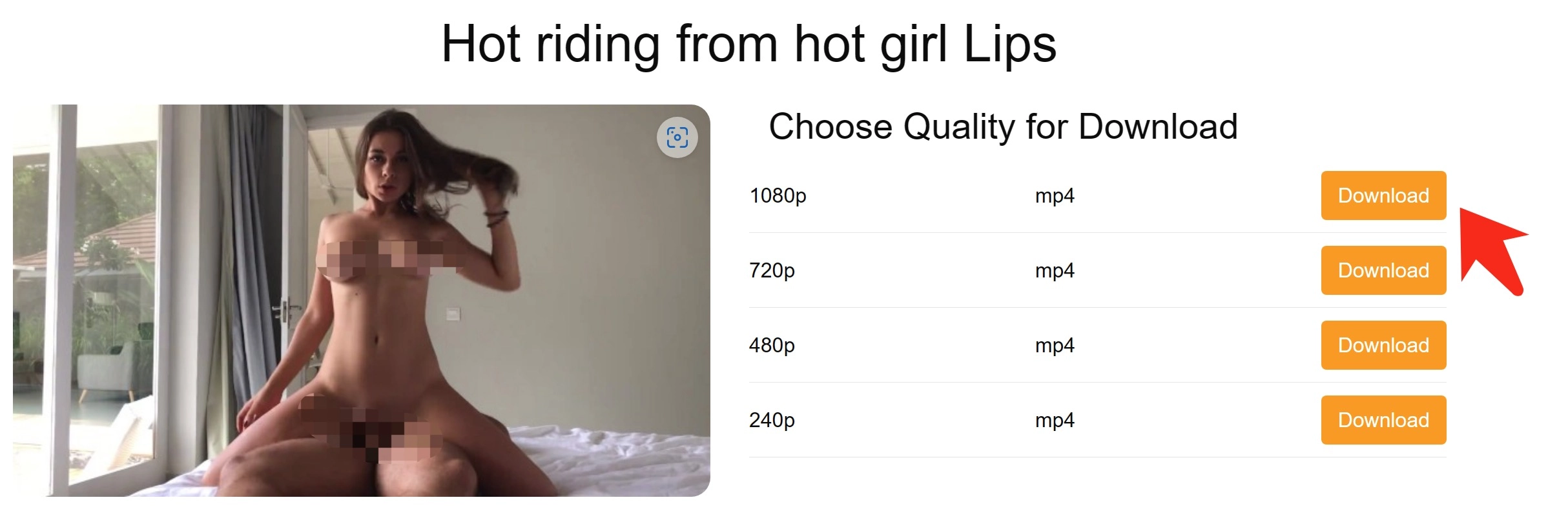Click the word Quality in the heading

coord(959,127)
